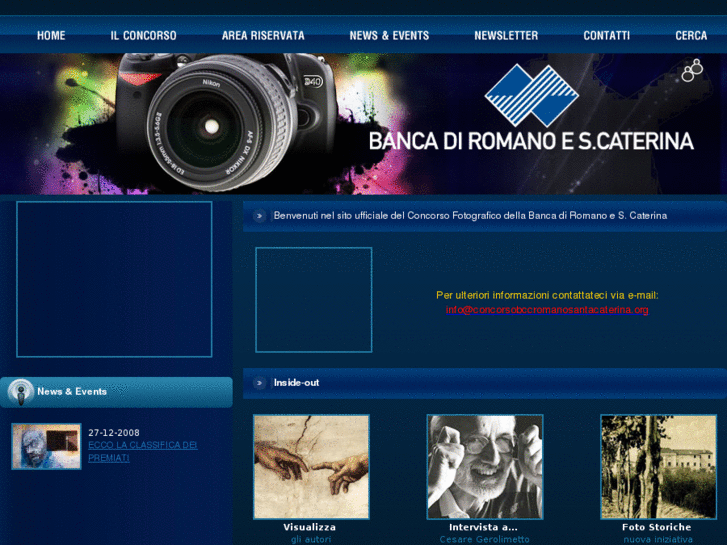Click the arrow icon beside Benvenuti text
Image resolution: width=727 pixels, height=545 pixels.
coord(260,216)
